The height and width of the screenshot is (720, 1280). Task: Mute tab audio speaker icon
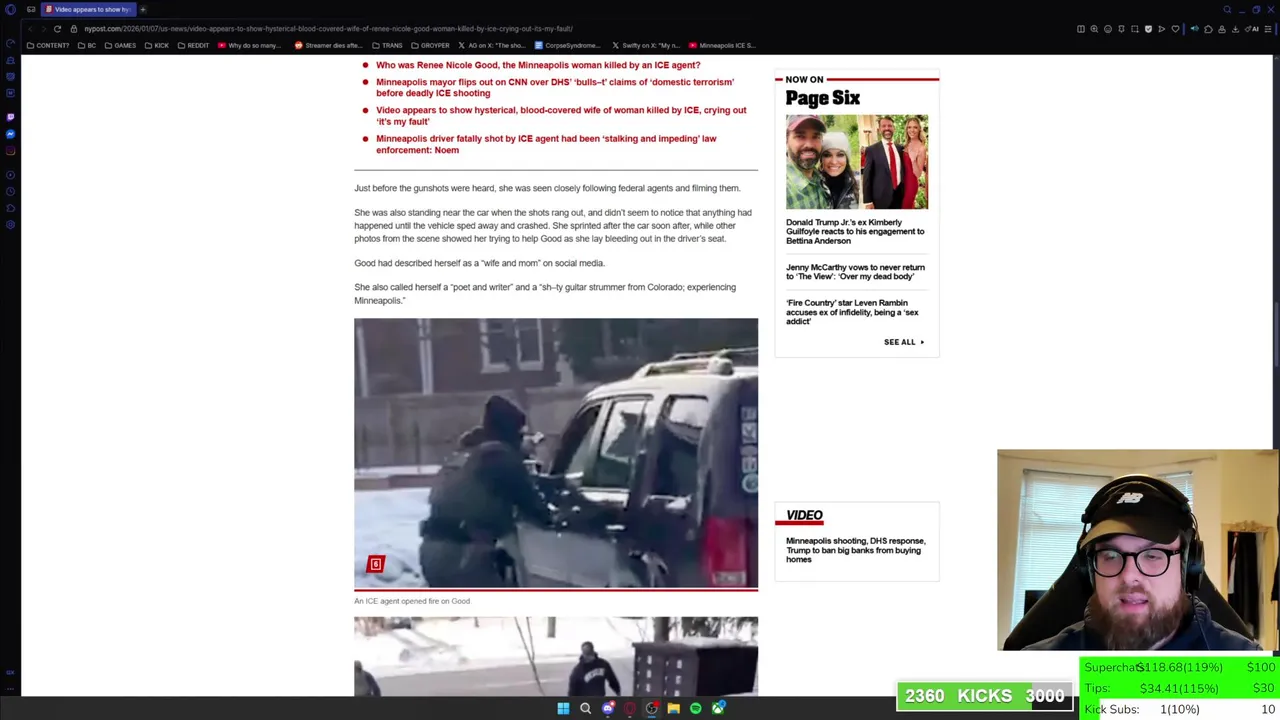point(1195,29)
